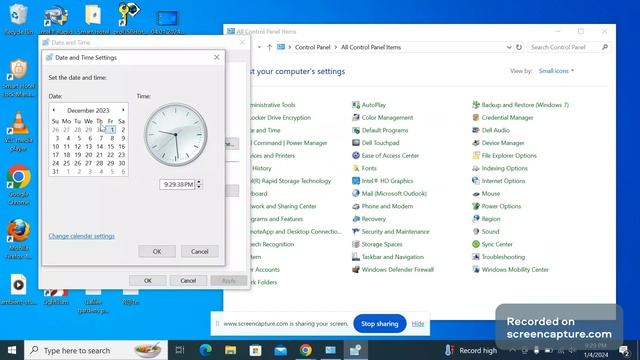Viewport: 640px width, 360px height.
Task: Cancel the Date and Time Settings dialog
Action: tap(200, 251)
